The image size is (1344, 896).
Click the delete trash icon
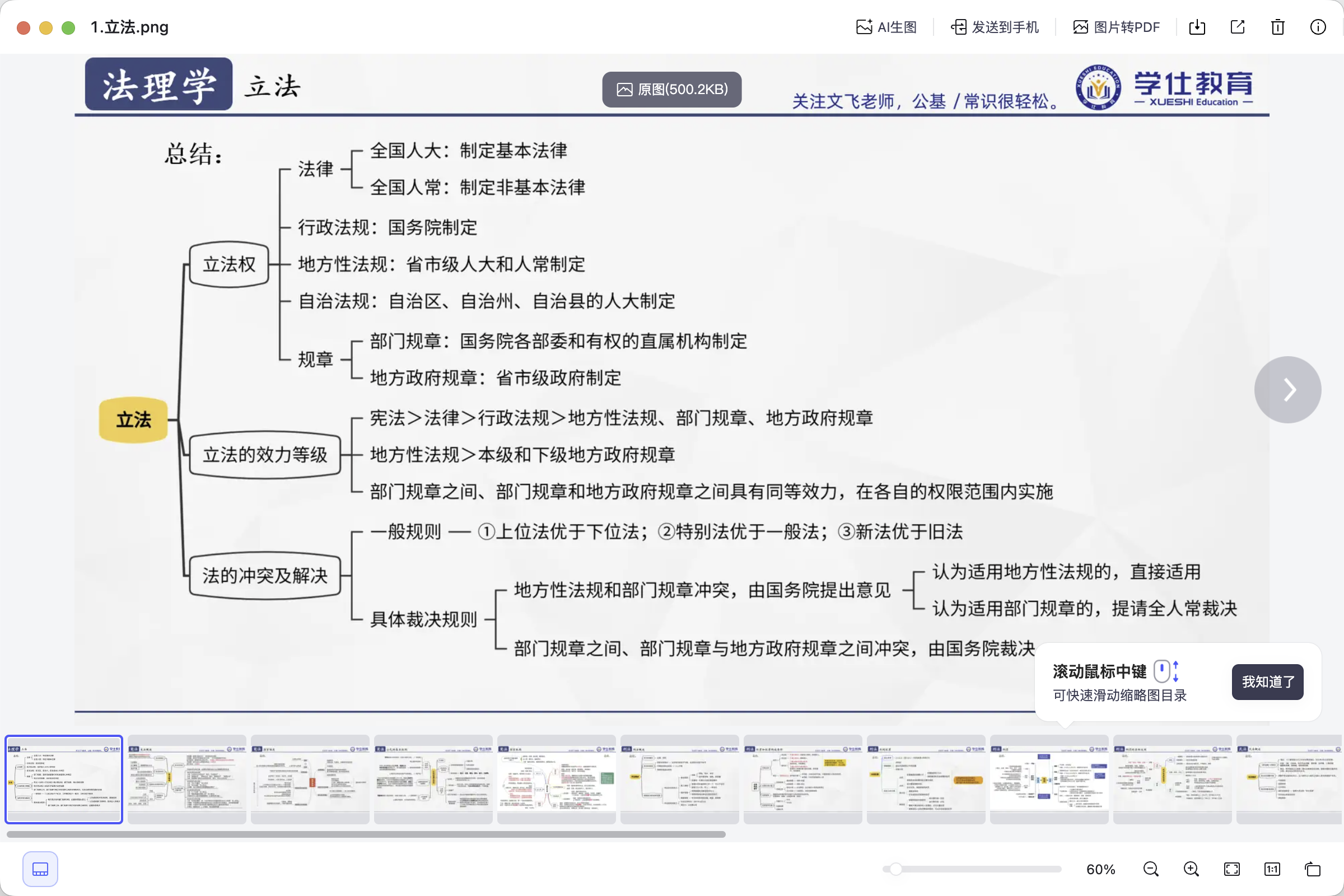(x=1278, y=27)
